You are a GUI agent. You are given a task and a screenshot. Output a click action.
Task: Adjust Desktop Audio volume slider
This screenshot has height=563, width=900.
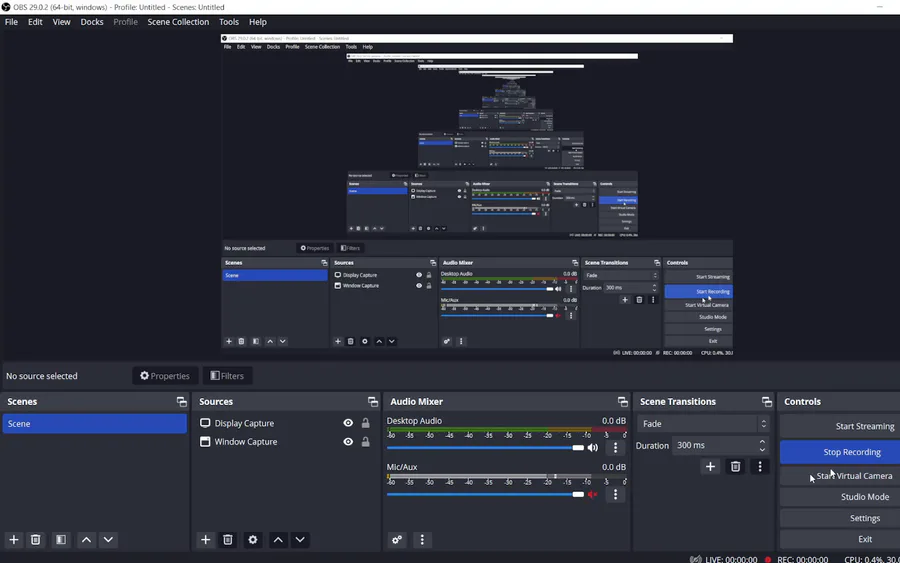[485, 448]
